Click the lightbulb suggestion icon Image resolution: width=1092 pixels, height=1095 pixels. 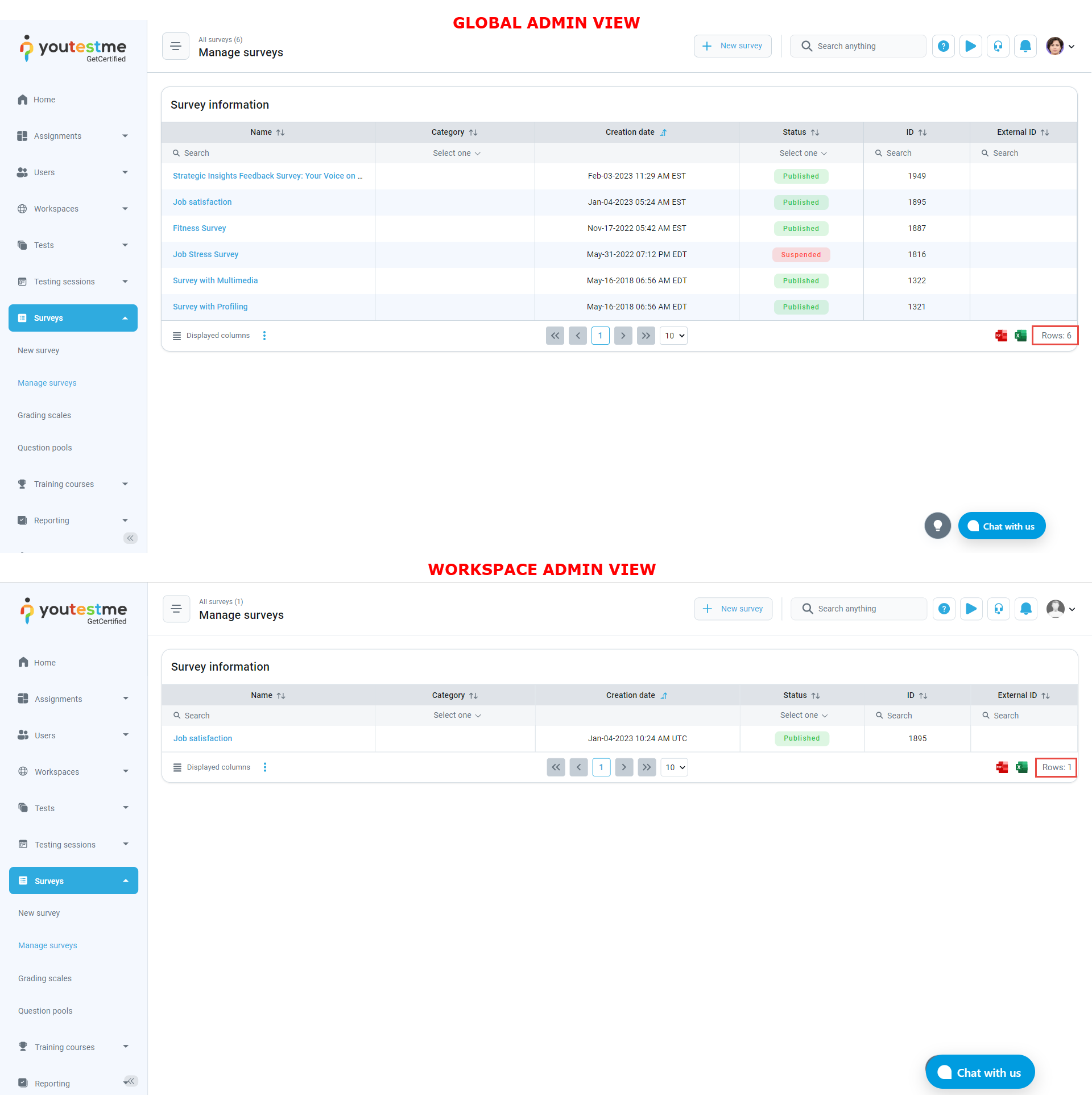pos(938,526)
